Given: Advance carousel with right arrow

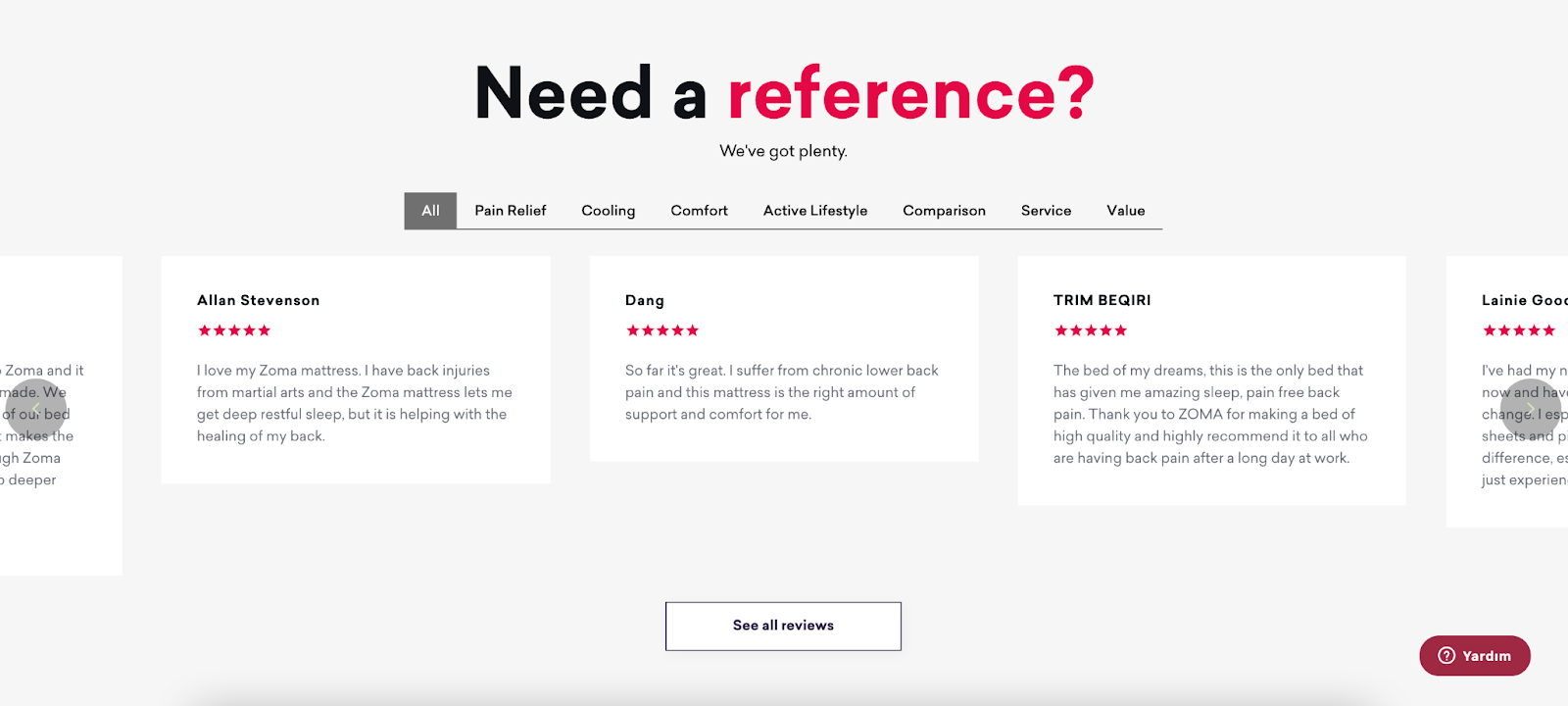Looking at the screenshot, I should tap(1531, 409).
